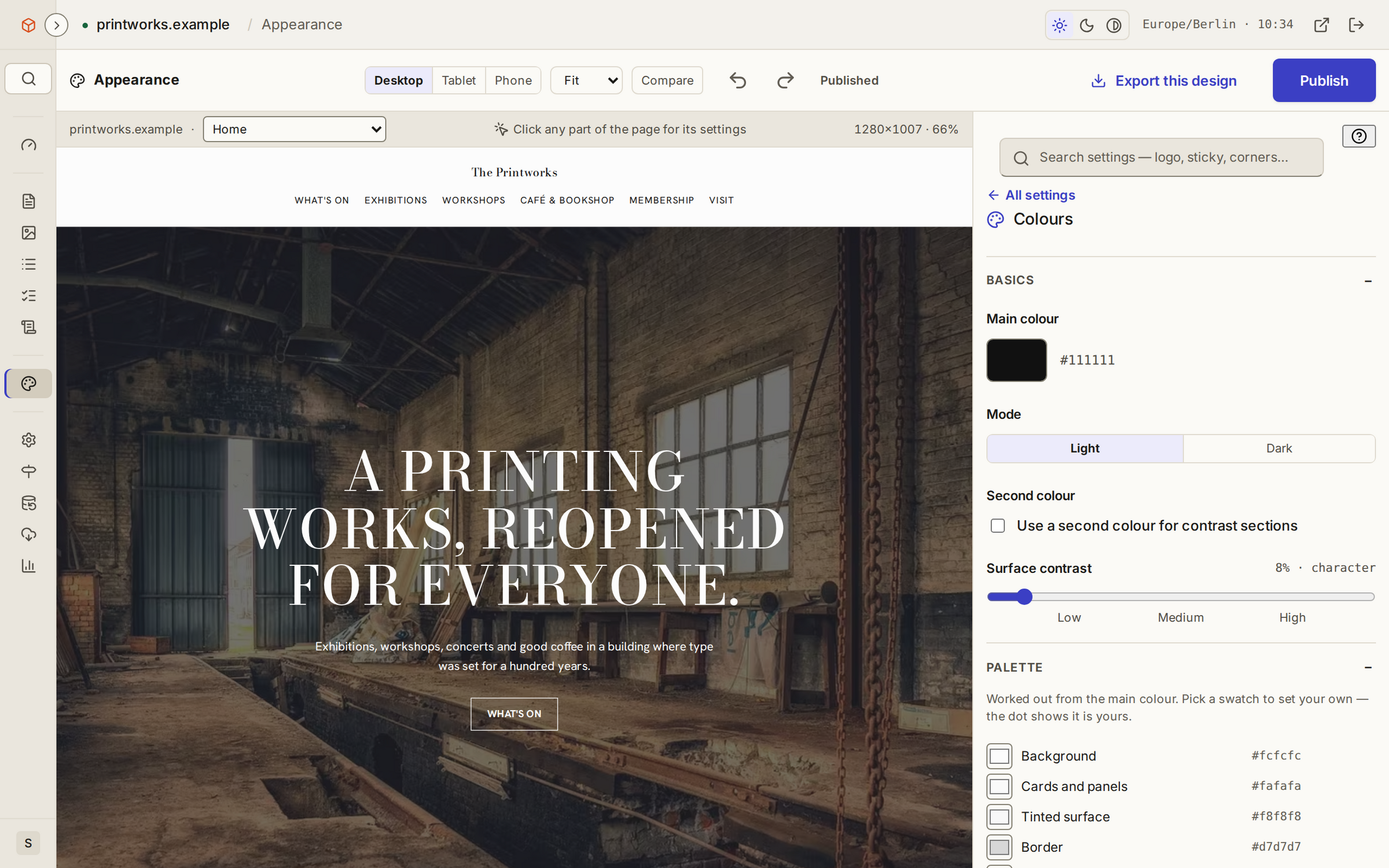This screenshot has width=1389, height=868.
Task: Click the Main colour black swatch
Action: (1016, 360)
